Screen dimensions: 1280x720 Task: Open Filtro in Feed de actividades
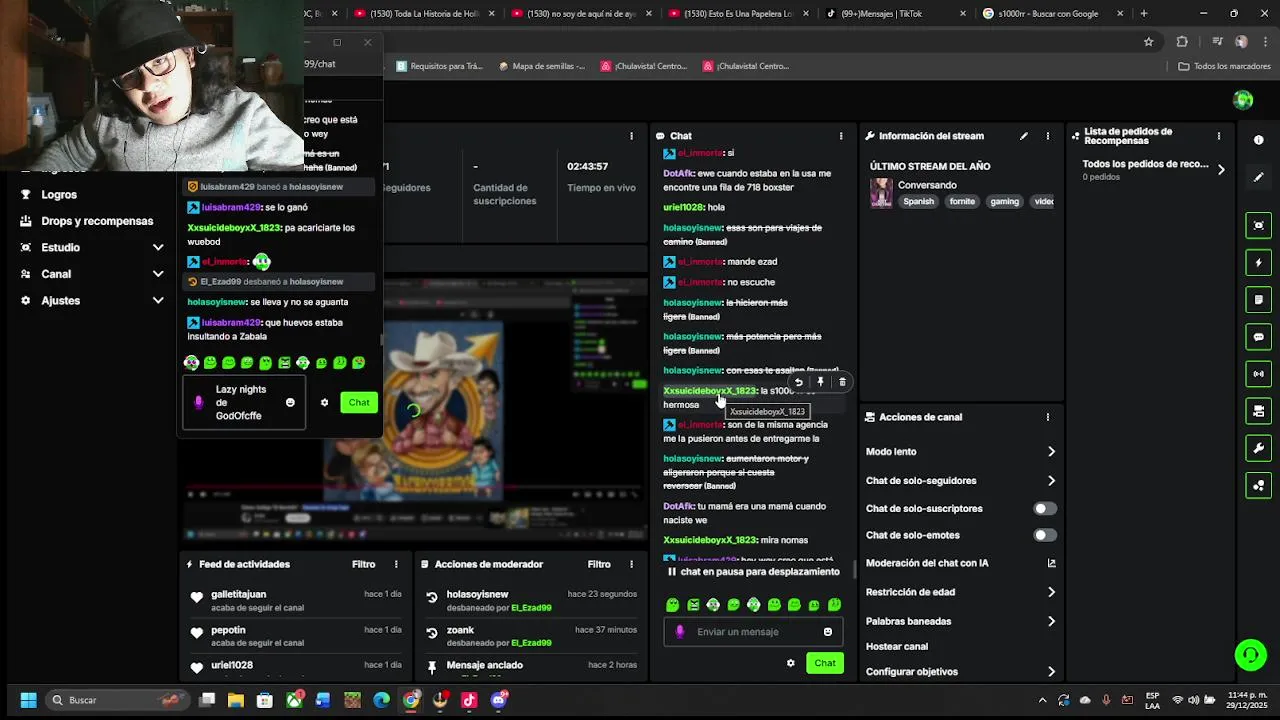tap(363, 564)
